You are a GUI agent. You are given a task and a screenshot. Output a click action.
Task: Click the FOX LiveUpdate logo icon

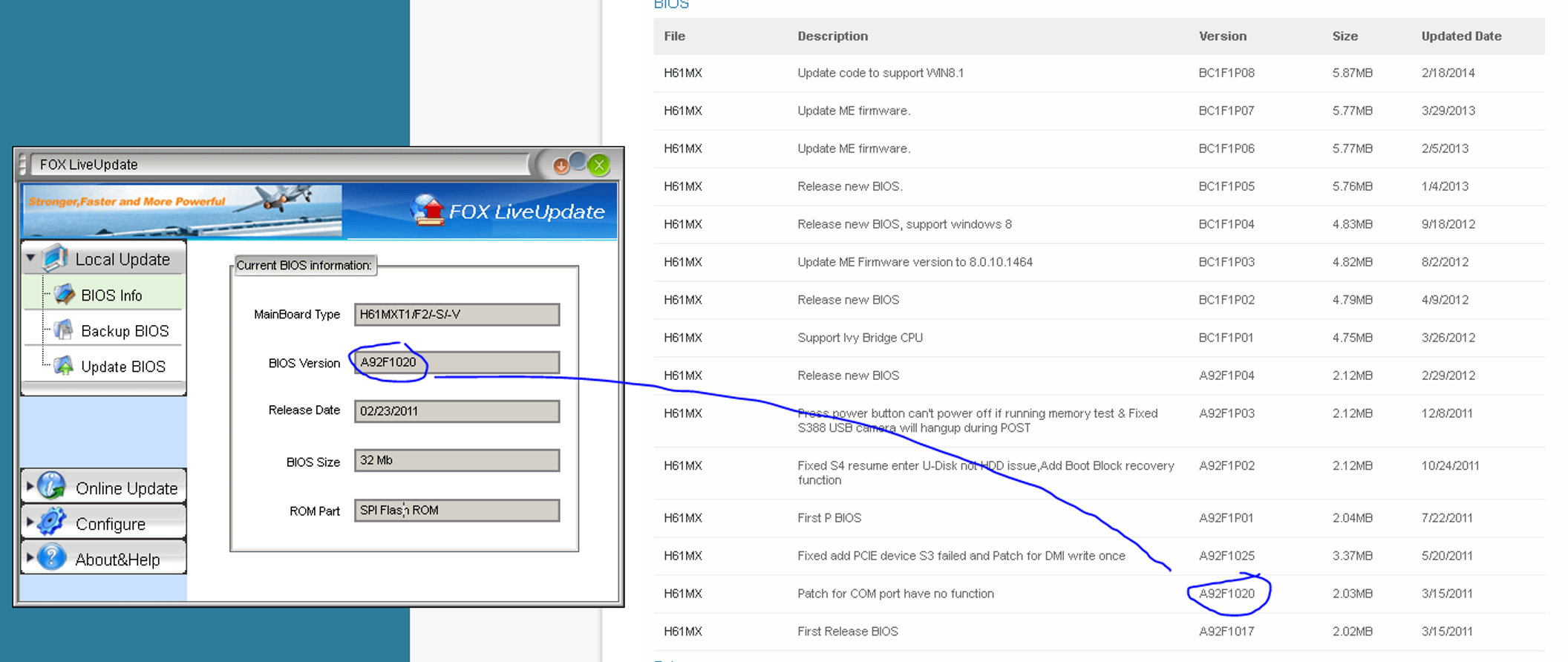427,211
